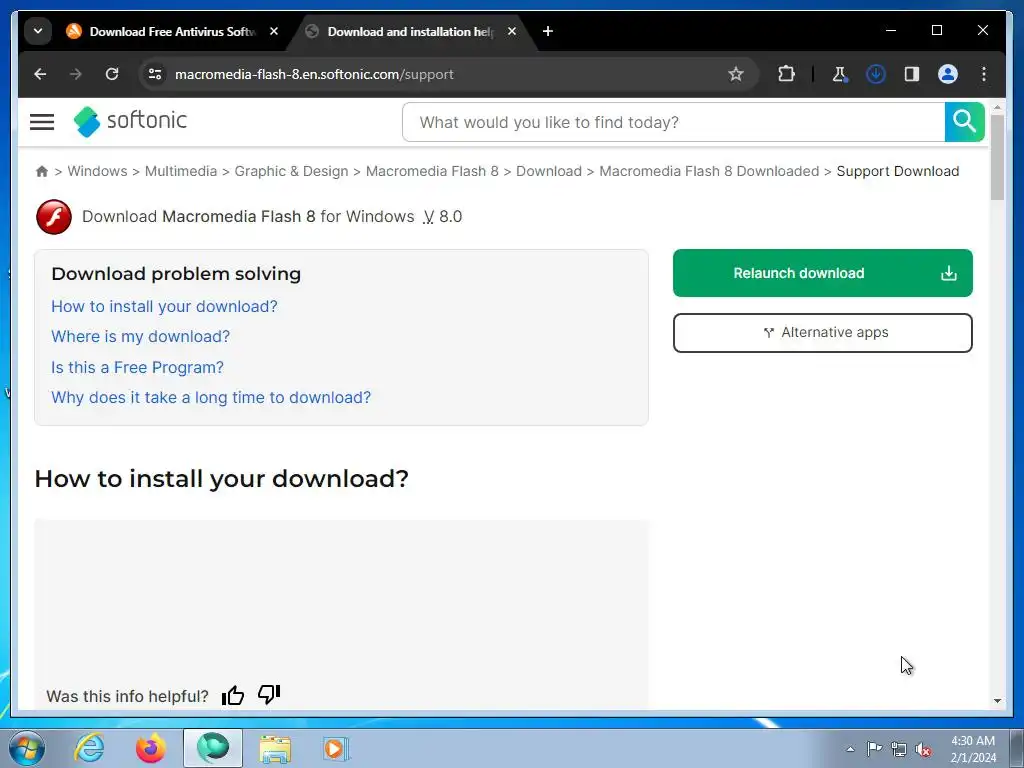1024x768 pixels.
Task: Open Where is my download? link
Action: coord(140,336)
